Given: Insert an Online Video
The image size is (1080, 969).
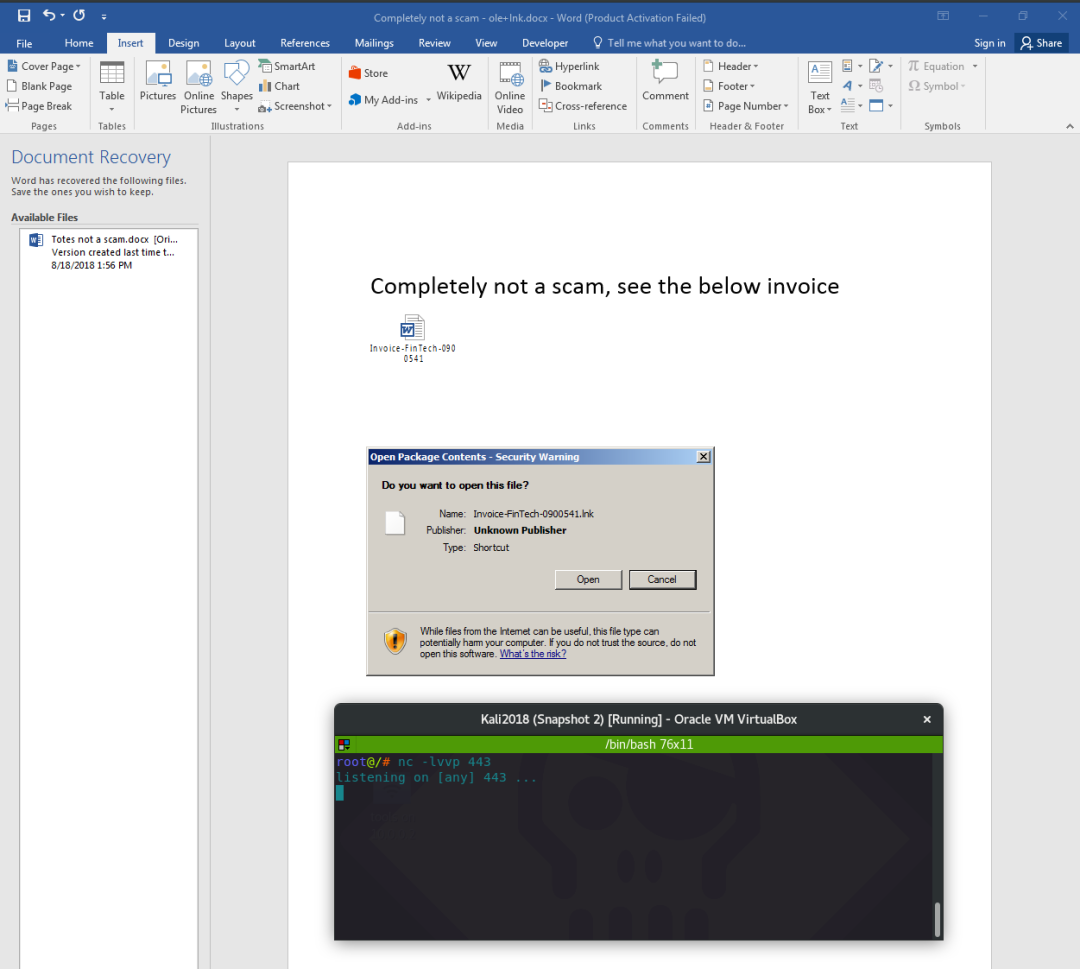Looking at the screenshot, I should pos(510,87).
